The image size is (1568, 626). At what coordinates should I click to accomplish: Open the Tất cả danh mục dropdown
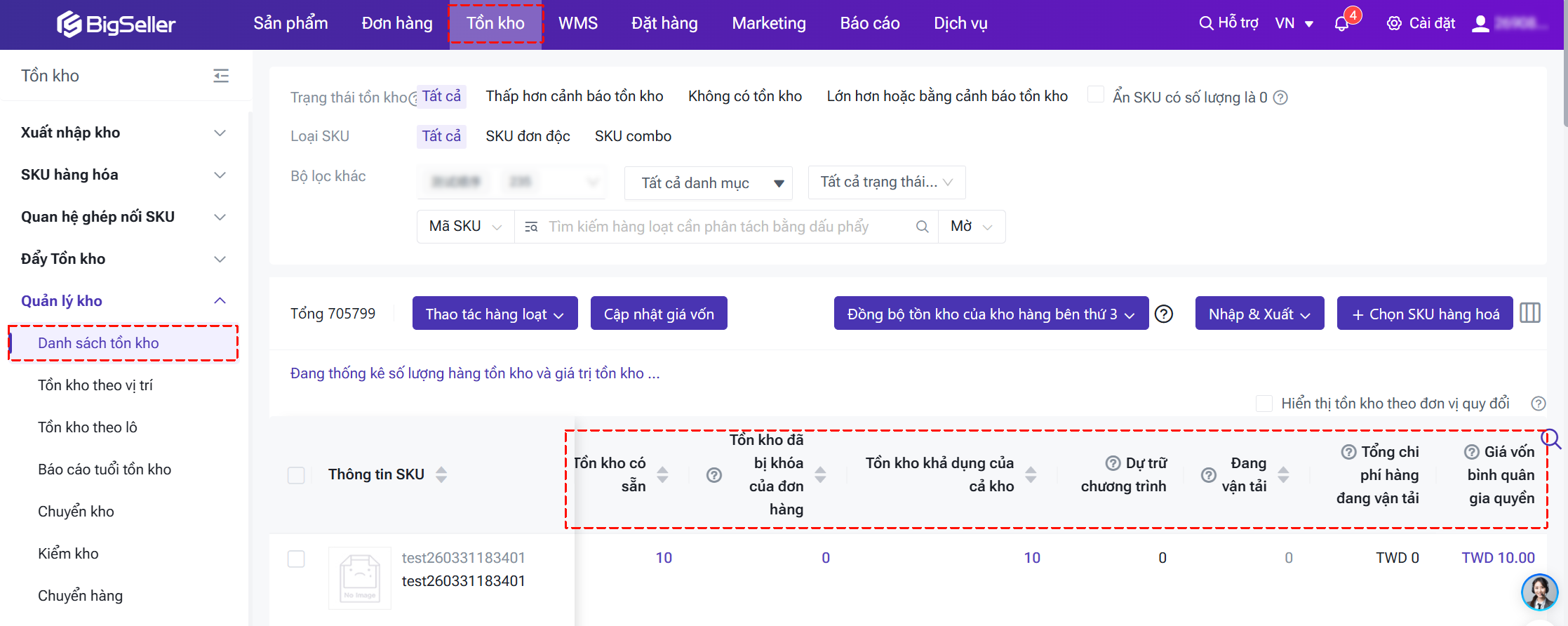click(708, 183)
